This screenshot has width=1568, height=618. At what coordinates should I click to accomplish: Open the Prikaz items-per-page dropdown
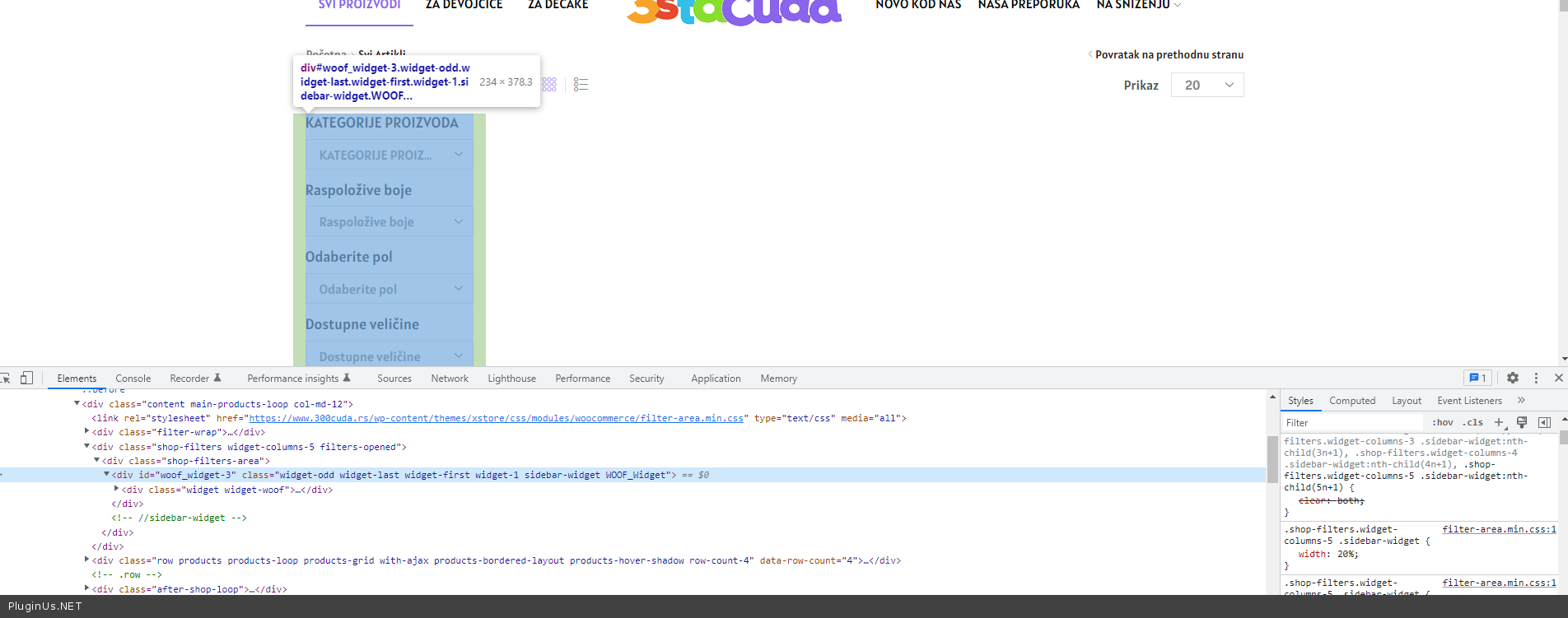[1207, 85]
